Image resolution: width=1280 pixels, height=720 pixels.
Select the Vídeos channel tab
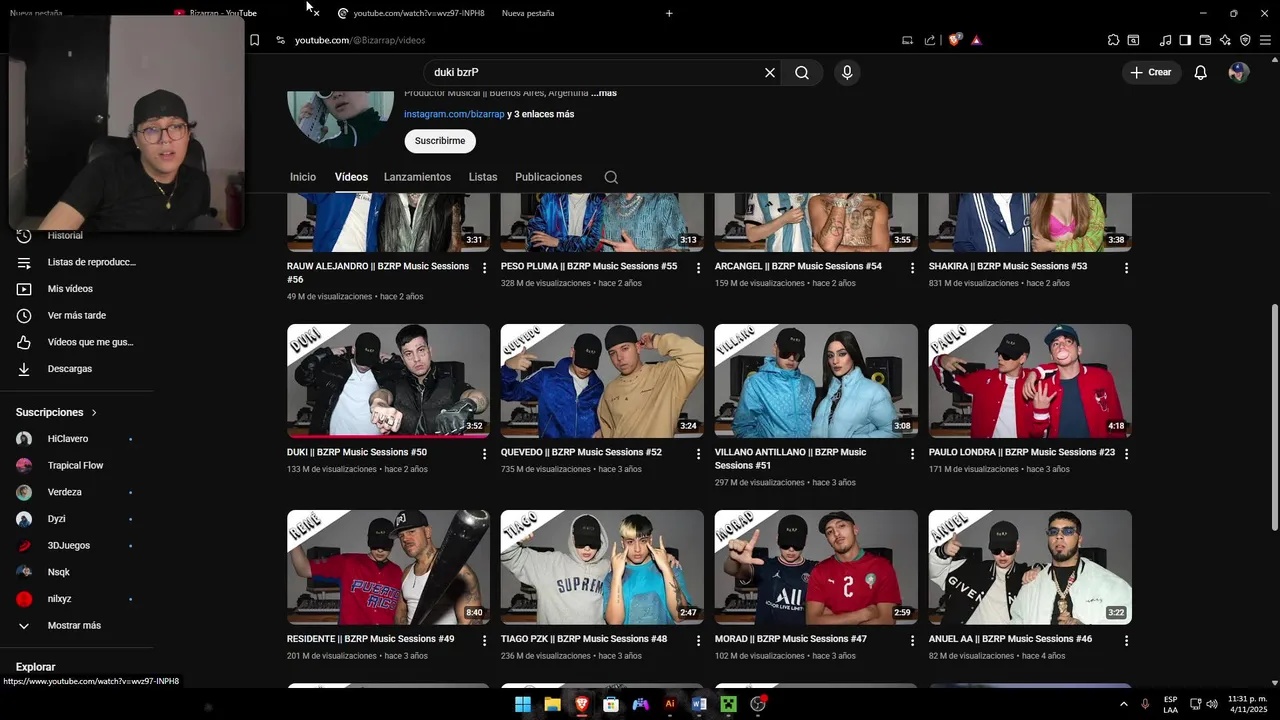pyautogui.click(x=351, y=177)
